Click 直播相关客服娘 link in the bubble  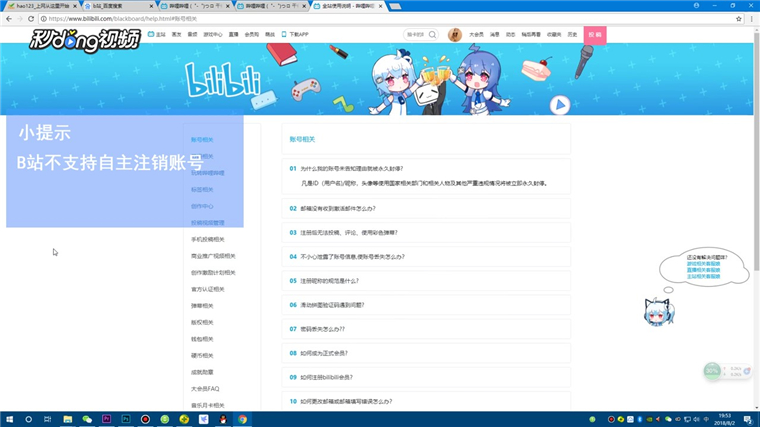[703, 270]
